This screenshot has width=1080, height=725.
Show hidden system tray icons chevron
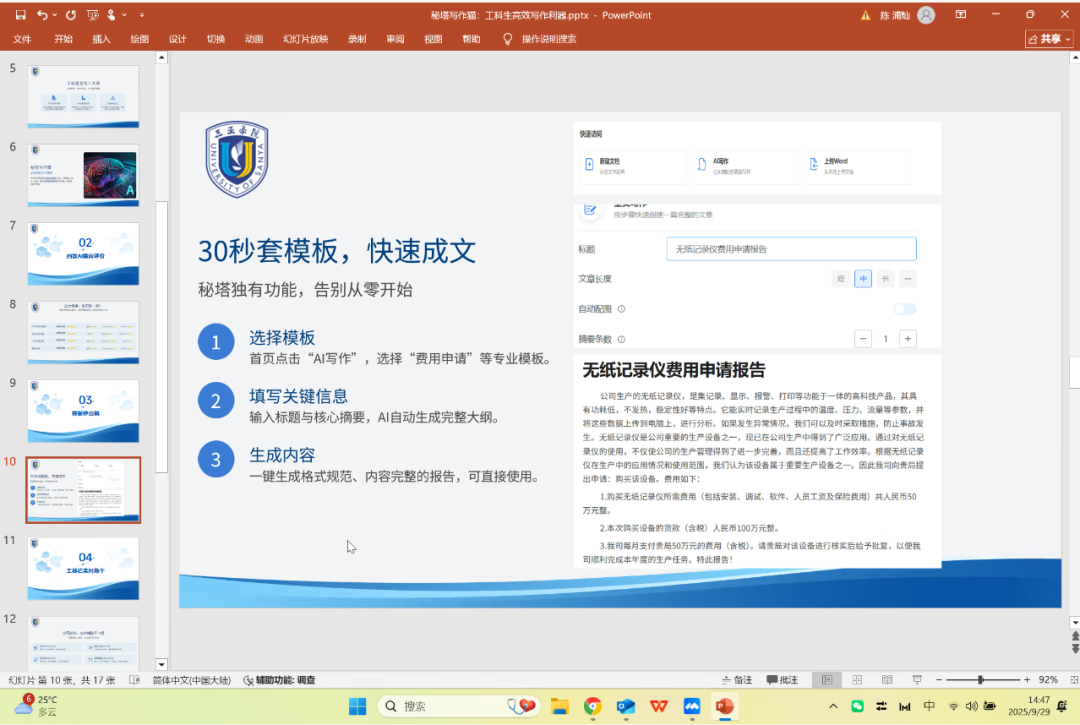(x=834, y=707)
